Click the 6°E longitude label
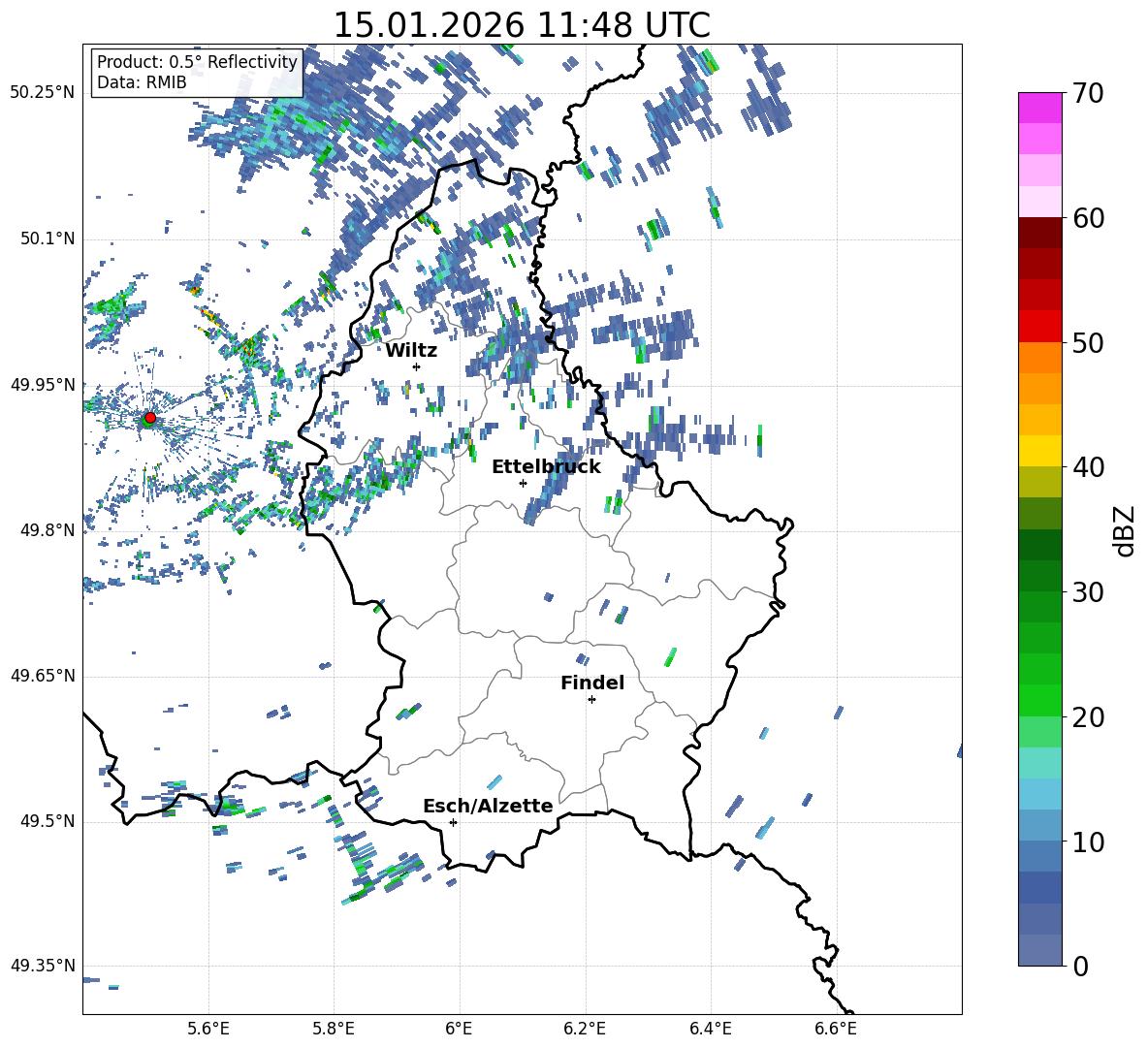The image size is (1148, 1048). click(459, 1029)
